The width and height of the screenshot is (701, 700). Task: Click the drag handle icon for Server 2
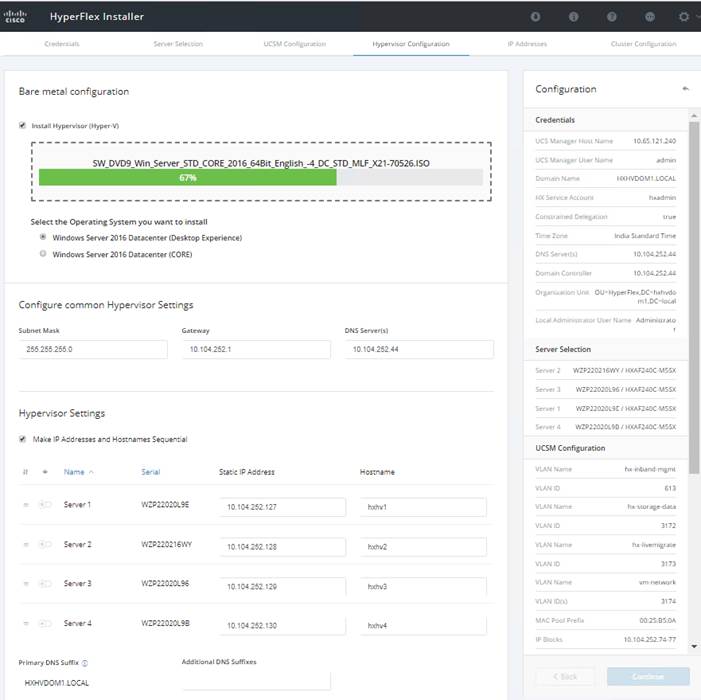[26, 545]
